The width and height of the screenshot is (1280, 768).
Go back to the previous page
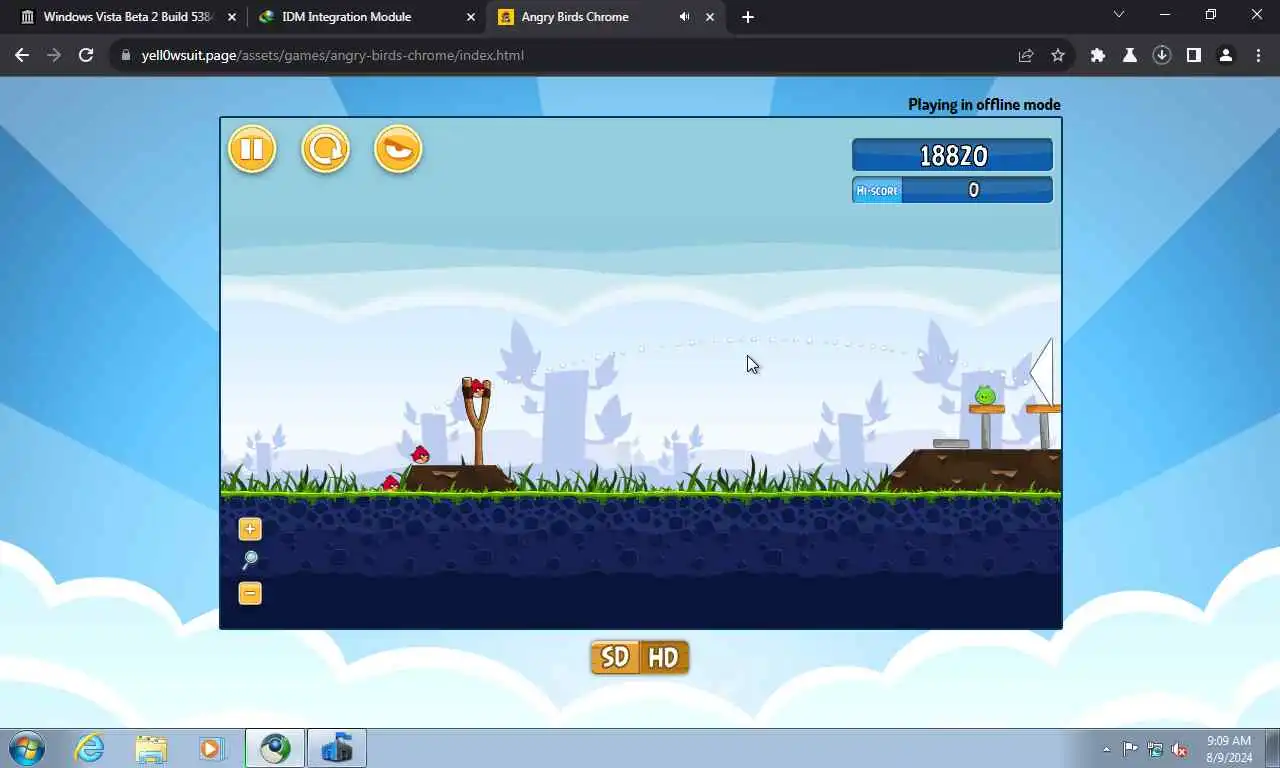tap(22, 55)
